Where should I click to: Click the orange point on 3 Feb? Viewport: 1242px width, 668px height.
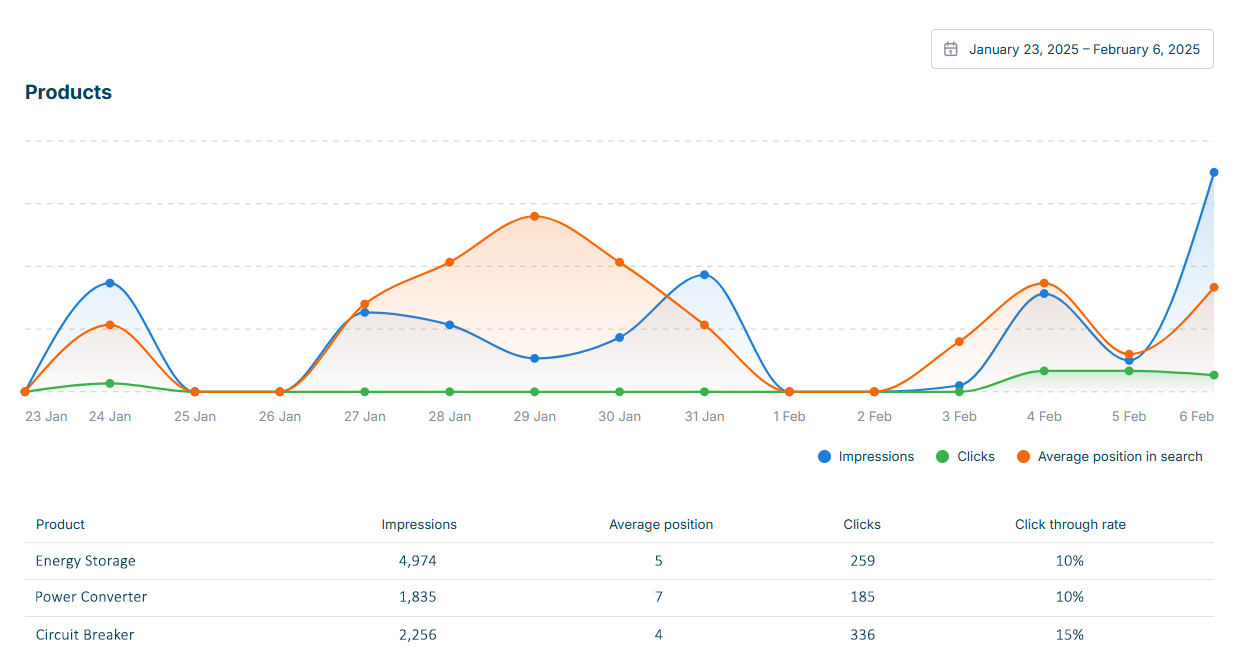point(959,342)
